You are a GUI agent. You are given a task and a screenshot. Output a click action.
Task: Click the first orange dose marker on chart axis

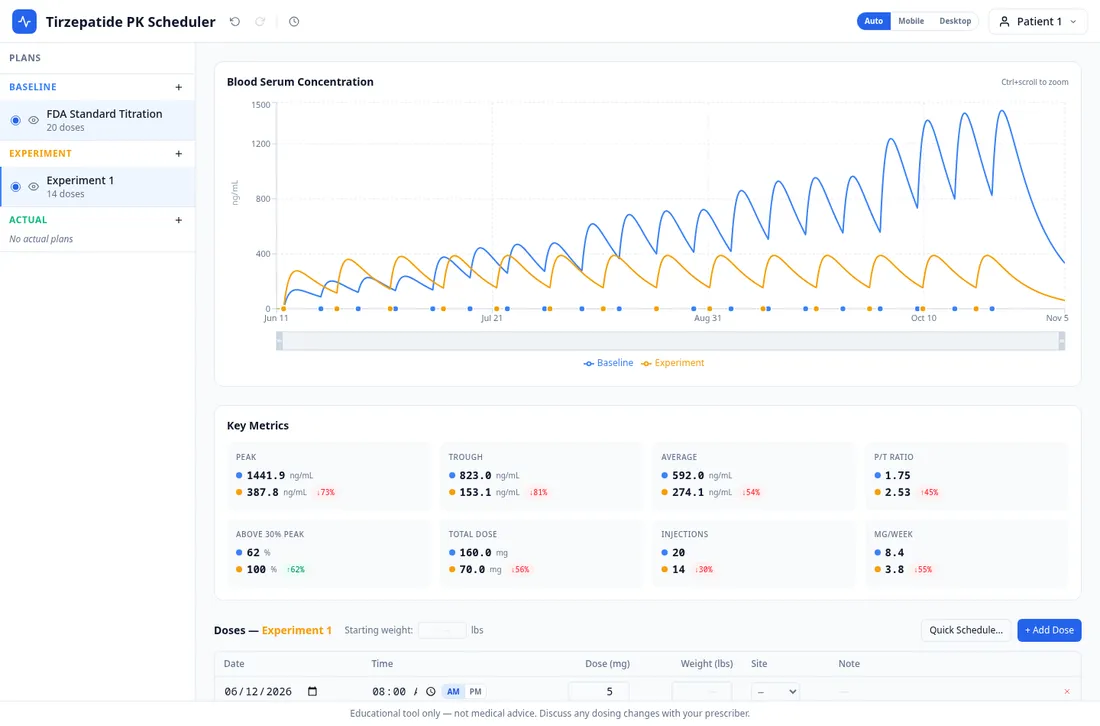(x=283, y=309)
